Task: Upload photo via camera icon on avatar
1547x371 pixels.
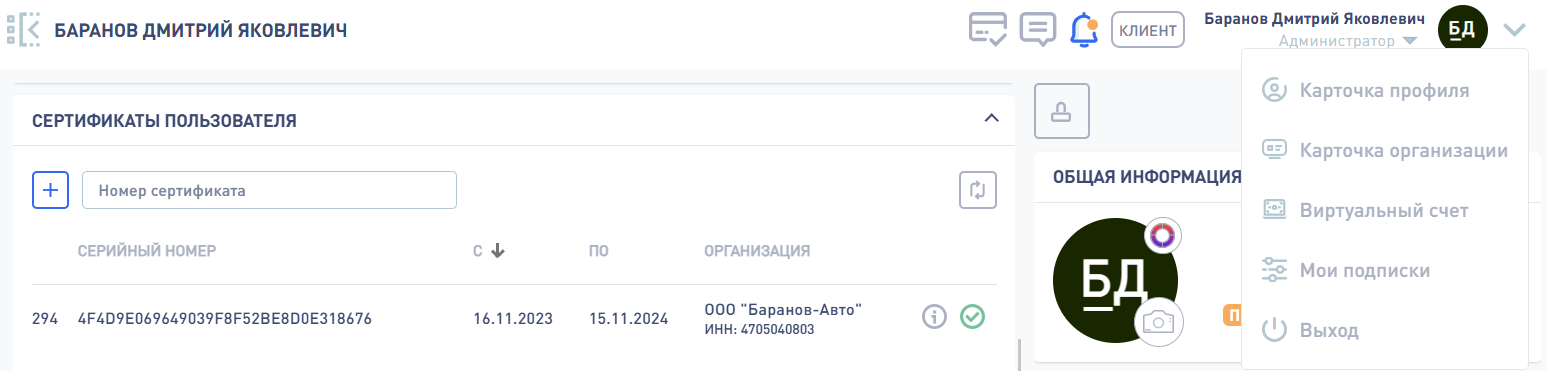Action: point(1159,322)
